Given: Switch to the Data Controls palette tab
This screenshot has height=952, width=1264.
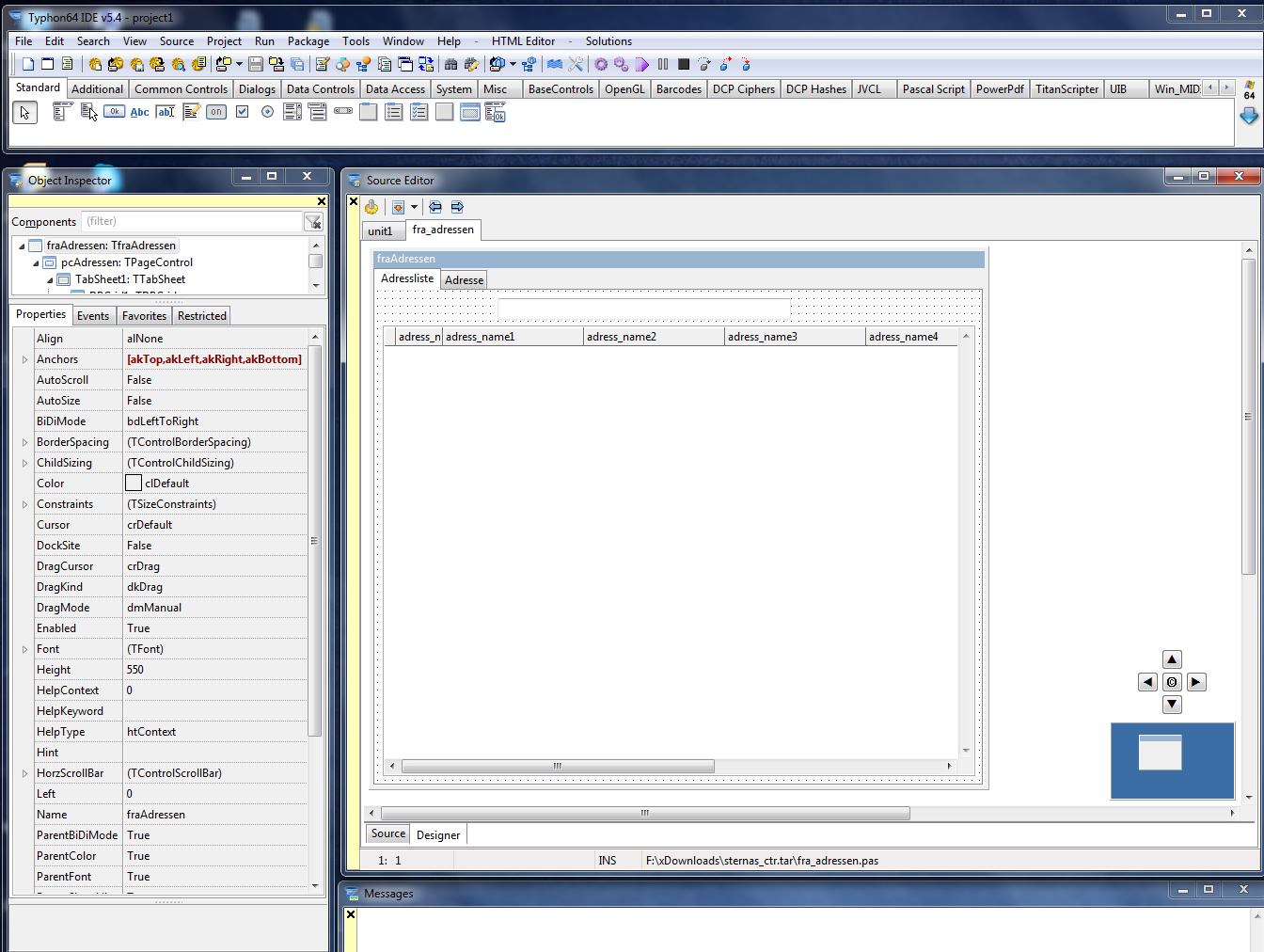Looking at the screenshot, I should (320, 89).
